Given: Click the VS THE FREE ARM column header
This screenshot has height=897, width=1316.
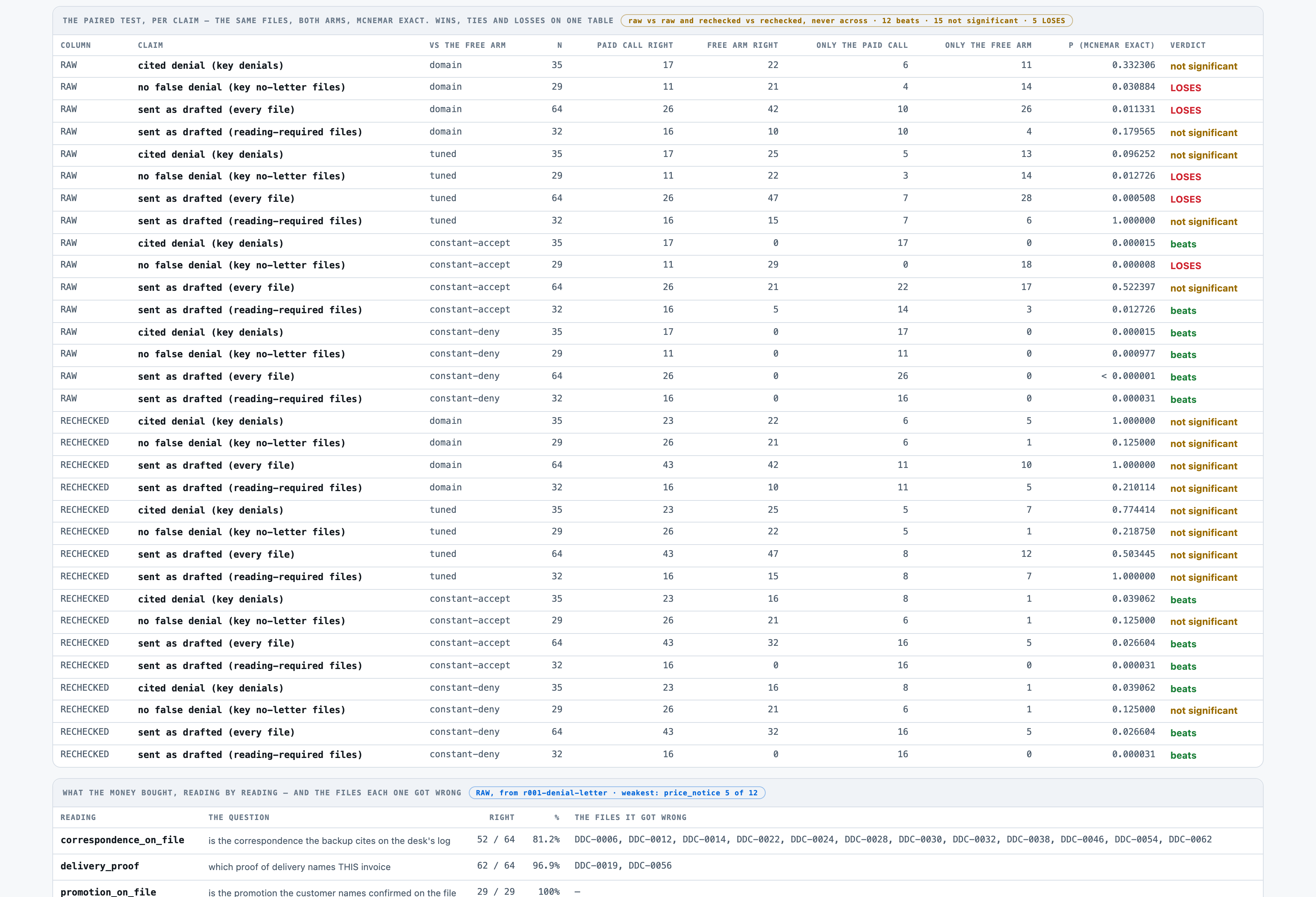Looking at the screenshot, I should point(467,45).
